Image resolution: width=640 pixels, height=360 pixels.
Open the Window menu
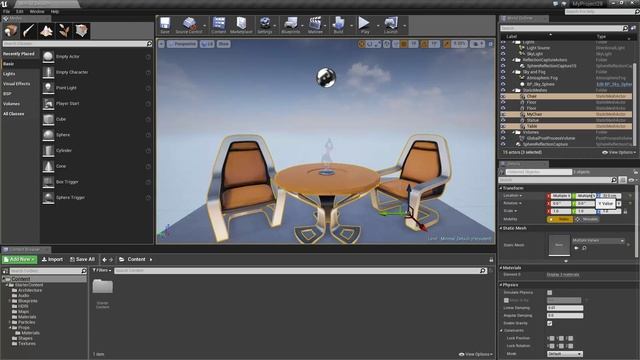37,11
